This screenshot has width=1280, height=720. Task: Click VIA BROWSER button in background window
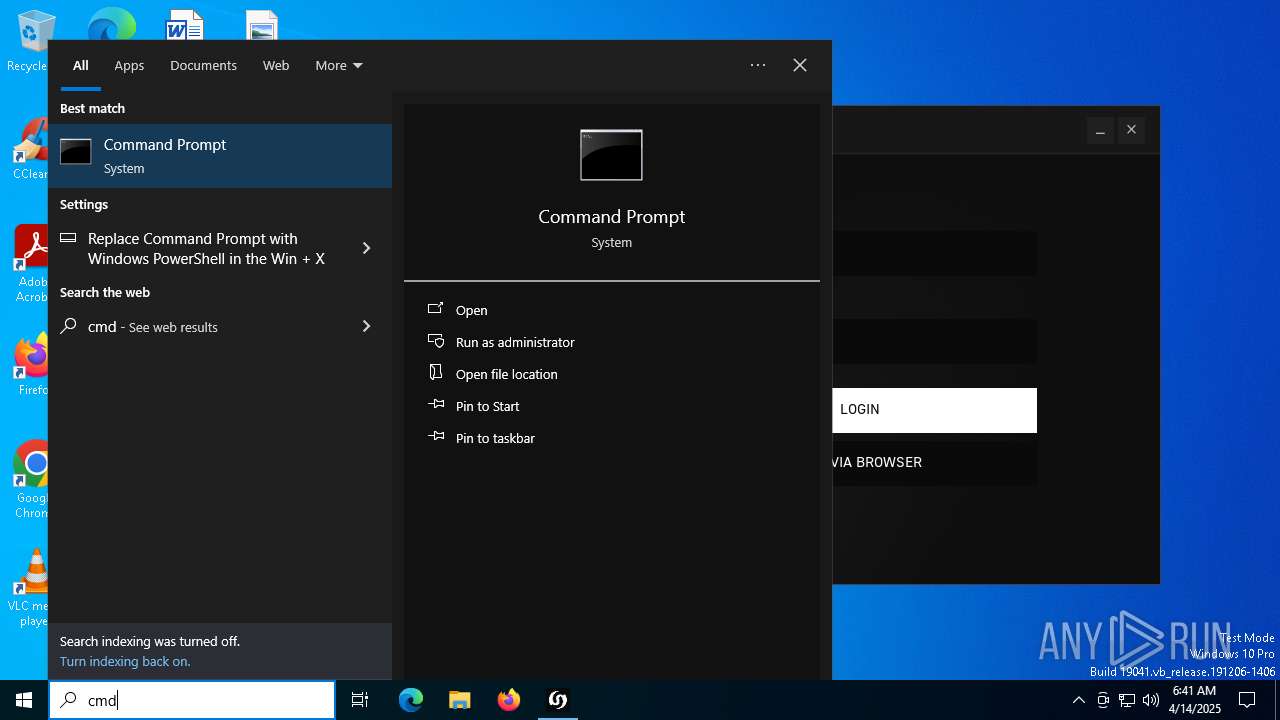point(934,463)
